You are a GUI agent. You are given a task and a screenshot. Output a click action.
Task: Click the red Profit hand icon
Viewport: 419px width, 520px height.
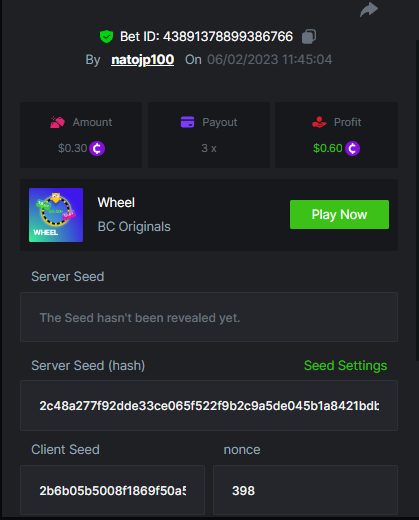coord(319,122)
